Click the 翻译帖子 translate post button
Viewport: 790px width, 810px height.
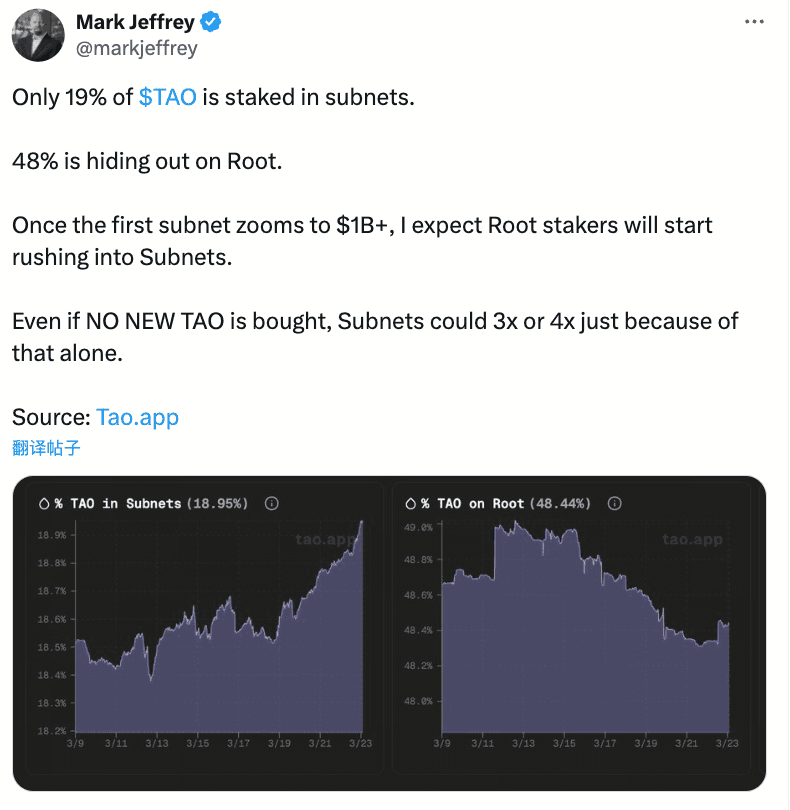click(x=46, y=447)
